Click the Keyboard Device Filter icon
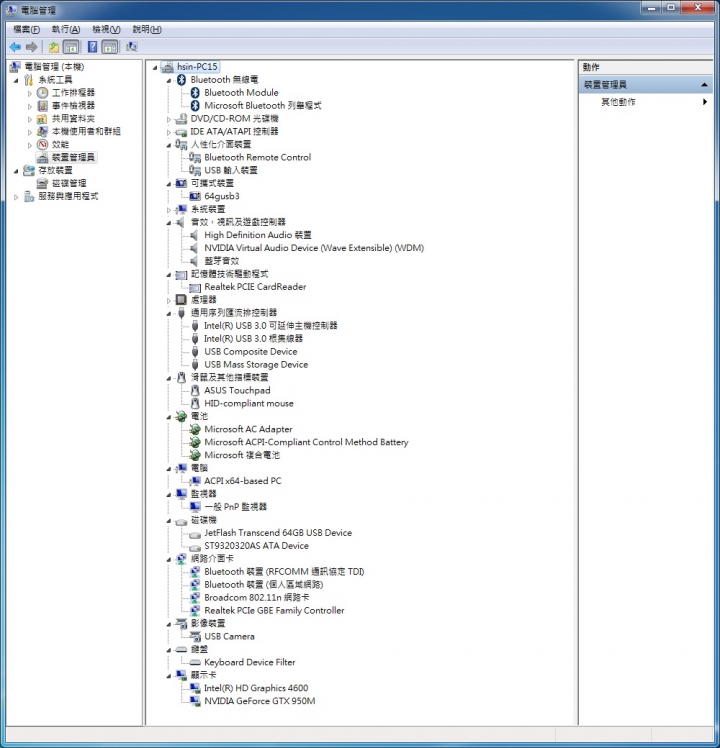The width and height of the screenshot is (720, 748). click(x=195, y=663)
